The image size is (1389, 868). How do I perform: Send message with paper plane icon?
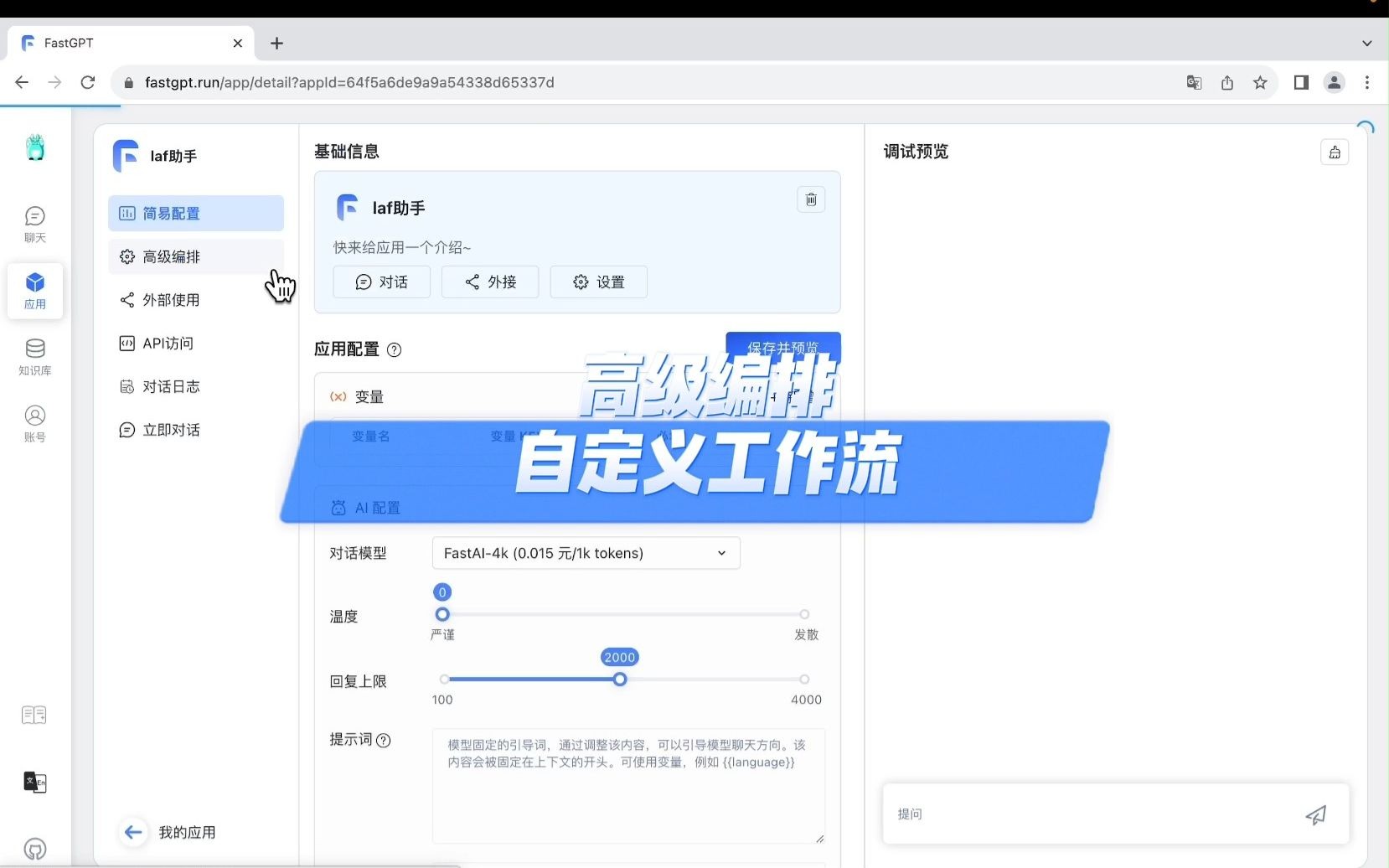[x=1316, y=814]
